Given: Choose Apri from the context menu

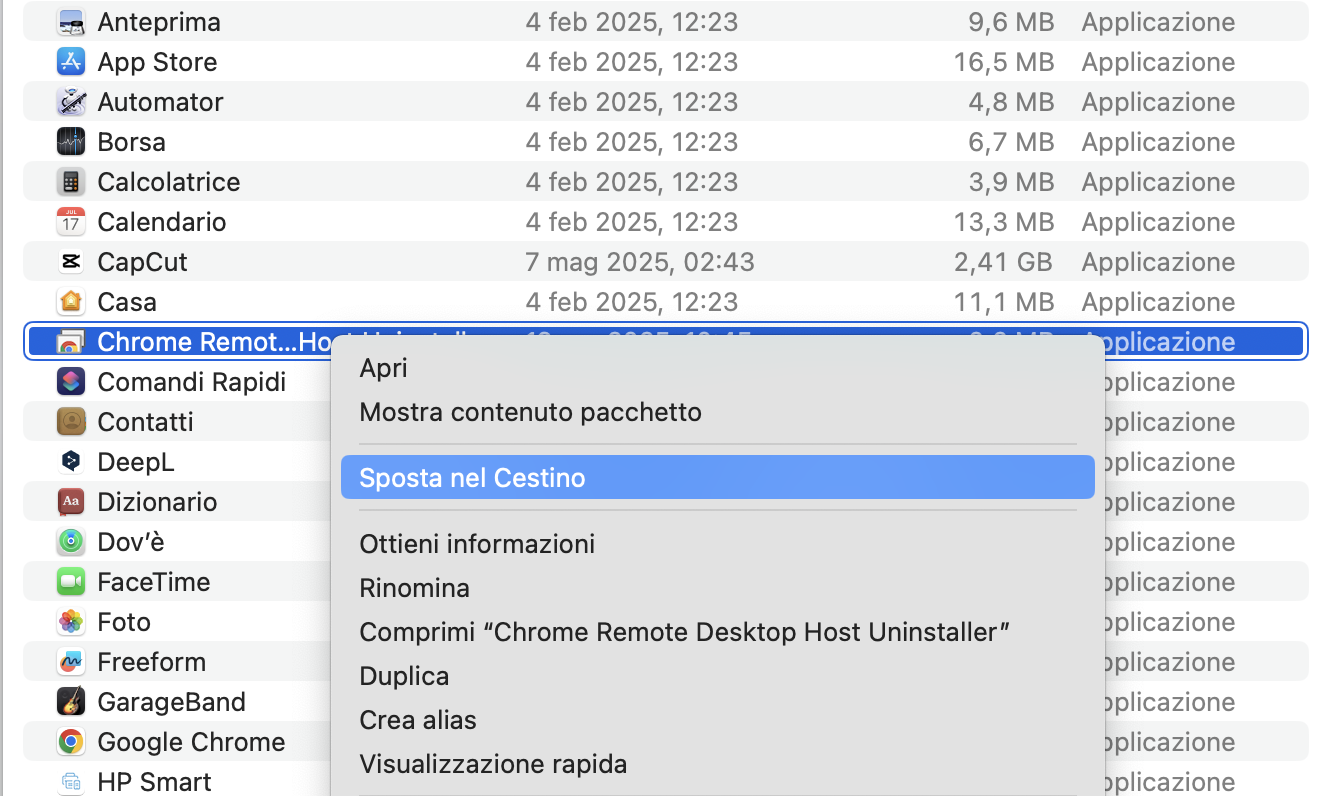Looking at the screenshot, I should click(382, 368).
